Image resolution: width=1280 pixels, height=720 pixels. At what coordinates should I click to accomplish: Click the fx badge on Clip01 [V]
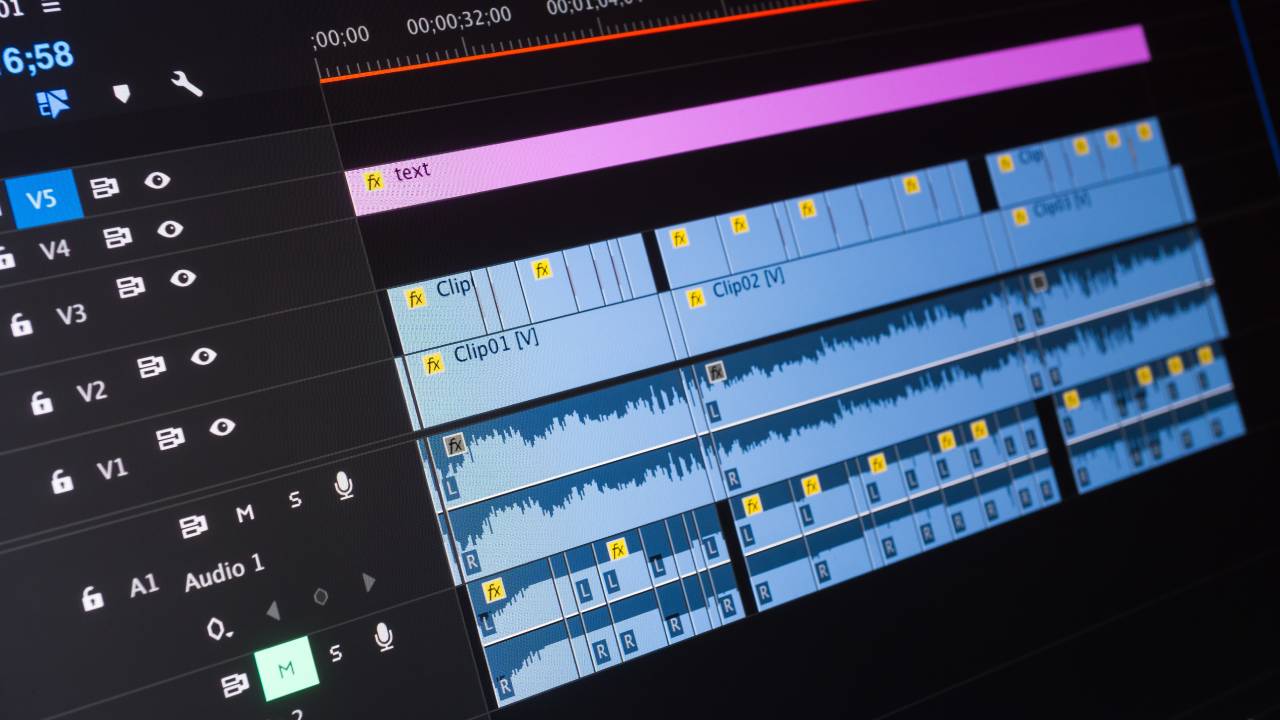pyautogui.click(x=433, y=364)
